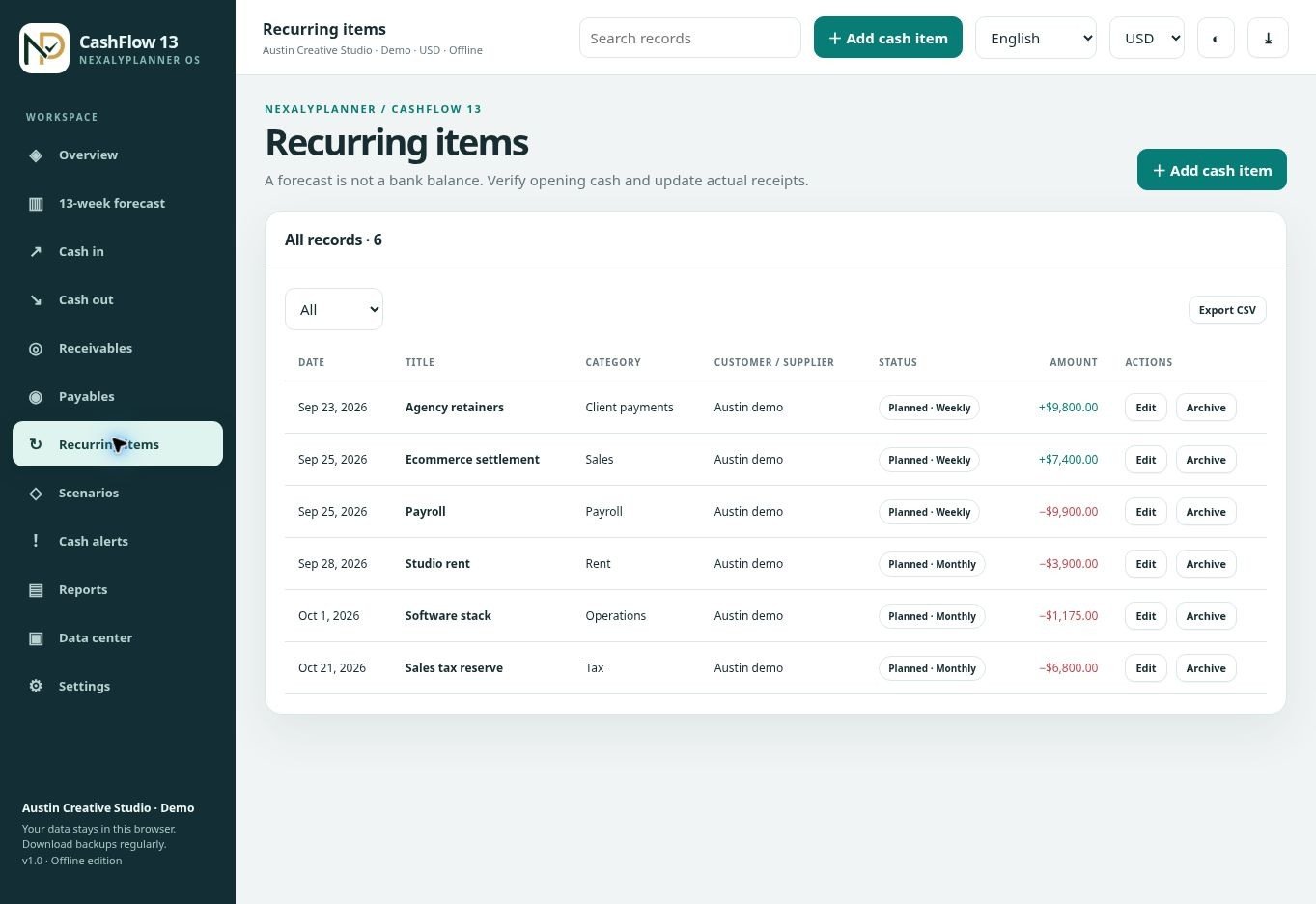The image size is (1316, 904).
Task: Open the English language dropdown
Action: point(1036,38)
